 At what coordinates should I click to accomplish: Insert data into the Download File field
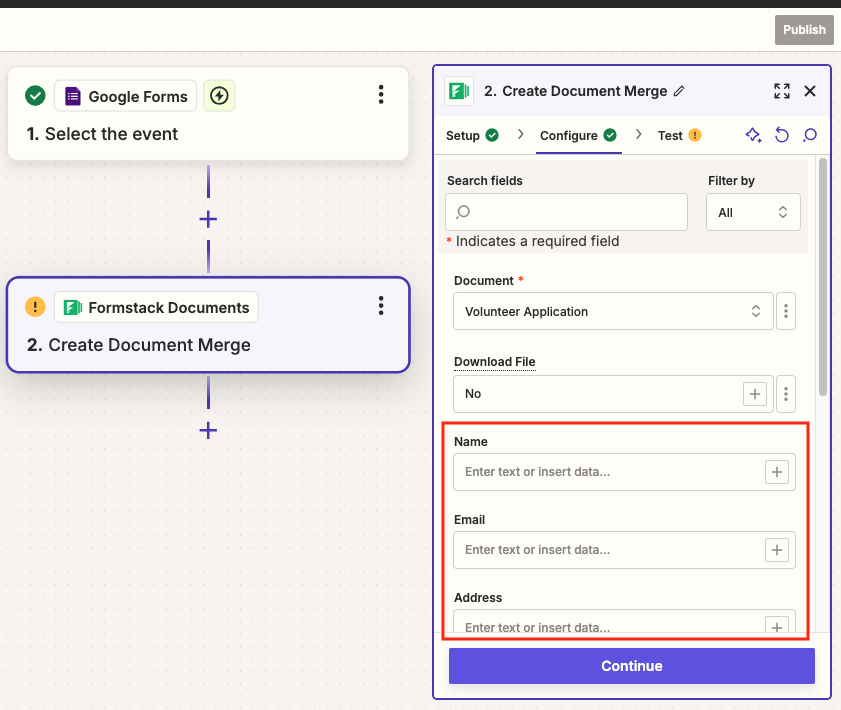(x=755, y=394)
